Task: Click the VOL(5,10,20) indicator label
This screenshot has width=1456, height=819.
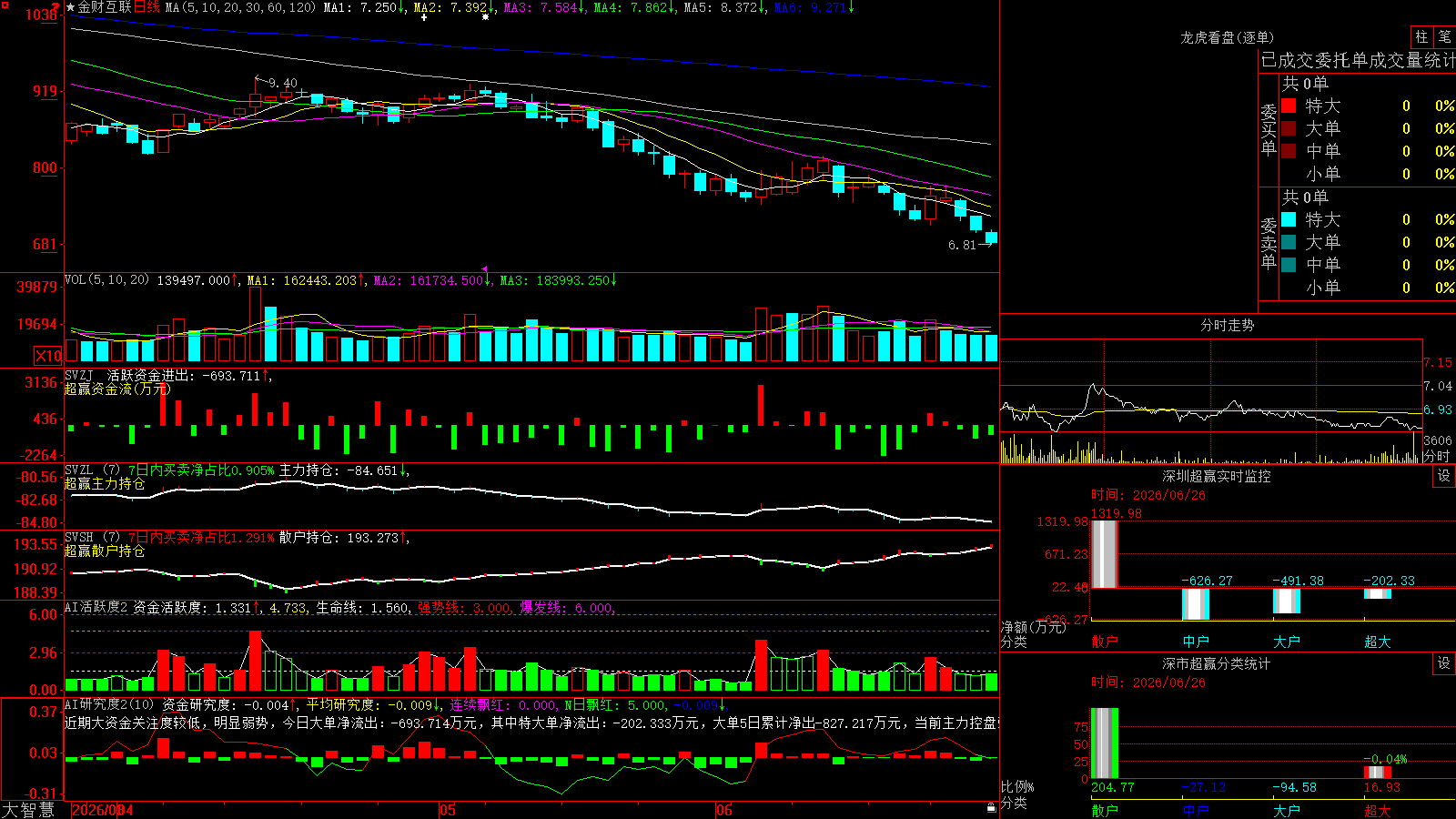Action: [107, 279]
